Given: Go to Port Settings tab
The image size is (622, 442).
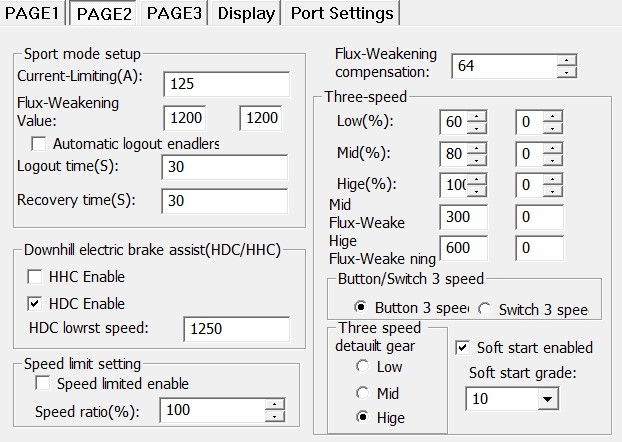Looking at the screenshot, I should 341,14.
